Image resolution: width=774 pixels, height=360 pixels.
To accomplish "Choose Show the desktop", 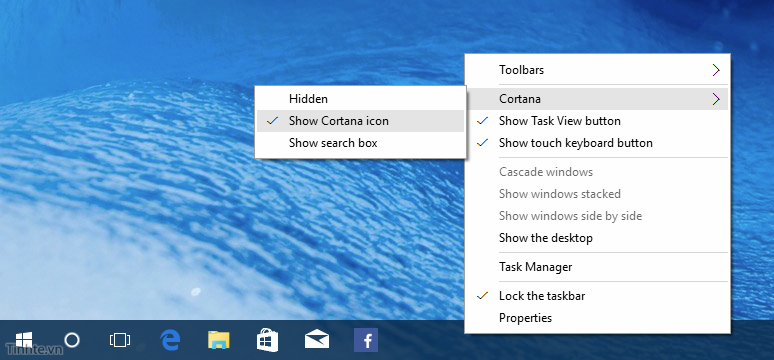I will tap(597, 238).
